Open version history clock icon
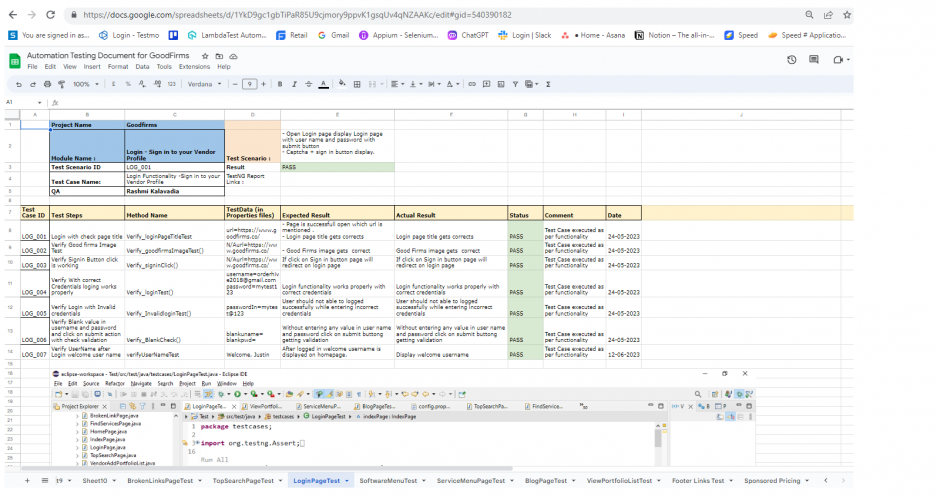The height and width of the screenshot is (500, 940). coord(791,60)
